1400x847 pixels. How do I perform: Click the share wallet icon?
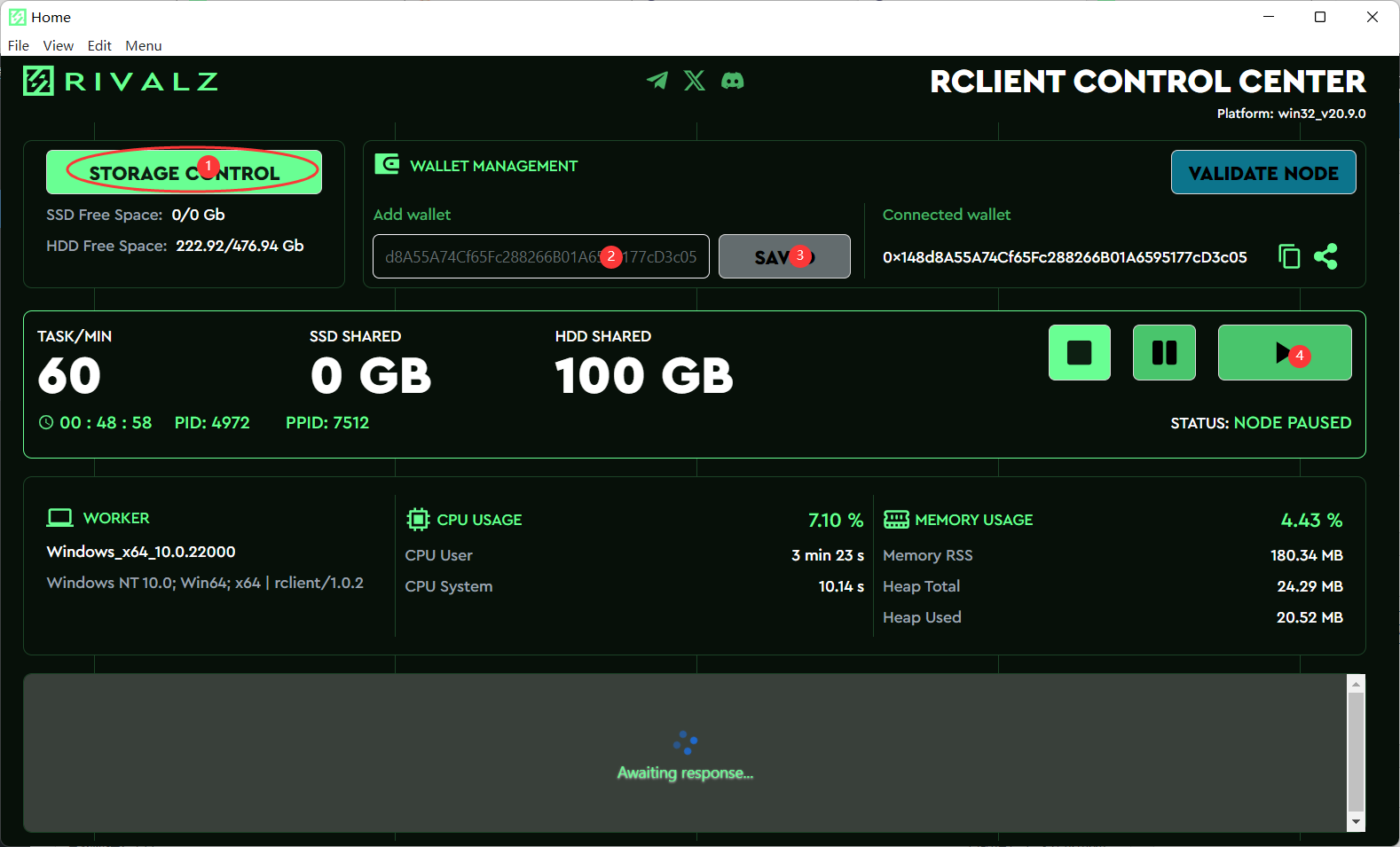pos(1325,256)
